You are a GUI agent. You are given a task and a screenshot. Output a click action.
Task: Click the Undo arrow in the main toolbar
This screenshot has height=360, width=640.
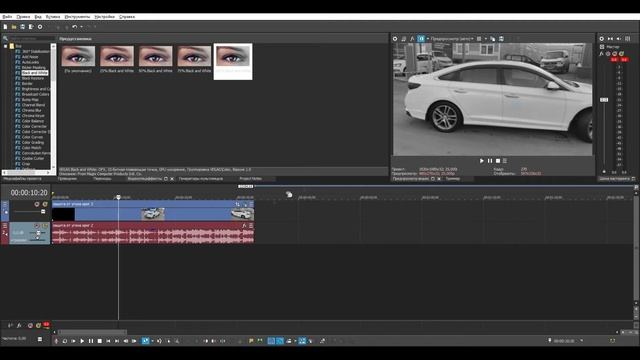74,27
